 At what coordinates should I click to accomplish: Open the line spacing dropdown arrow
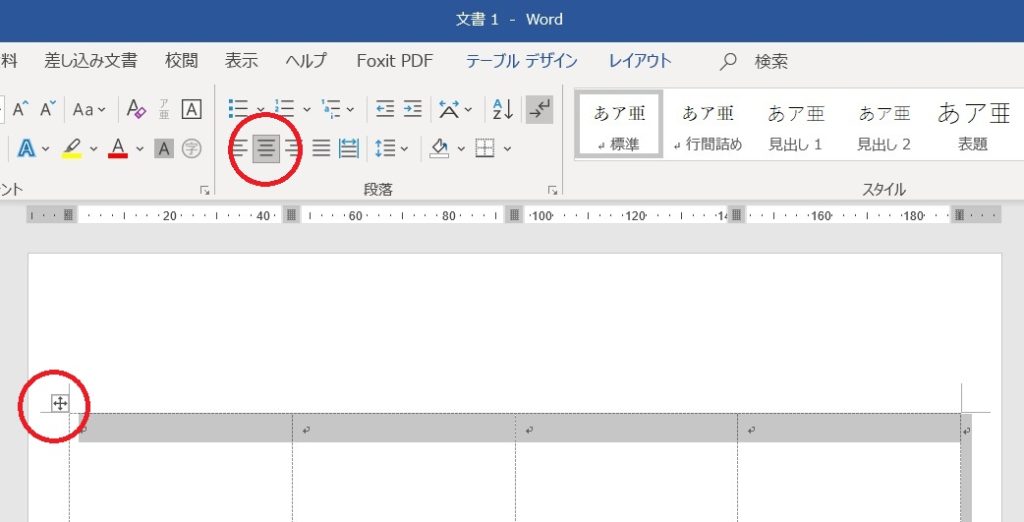pyautogui.click(x=404, y=150)
